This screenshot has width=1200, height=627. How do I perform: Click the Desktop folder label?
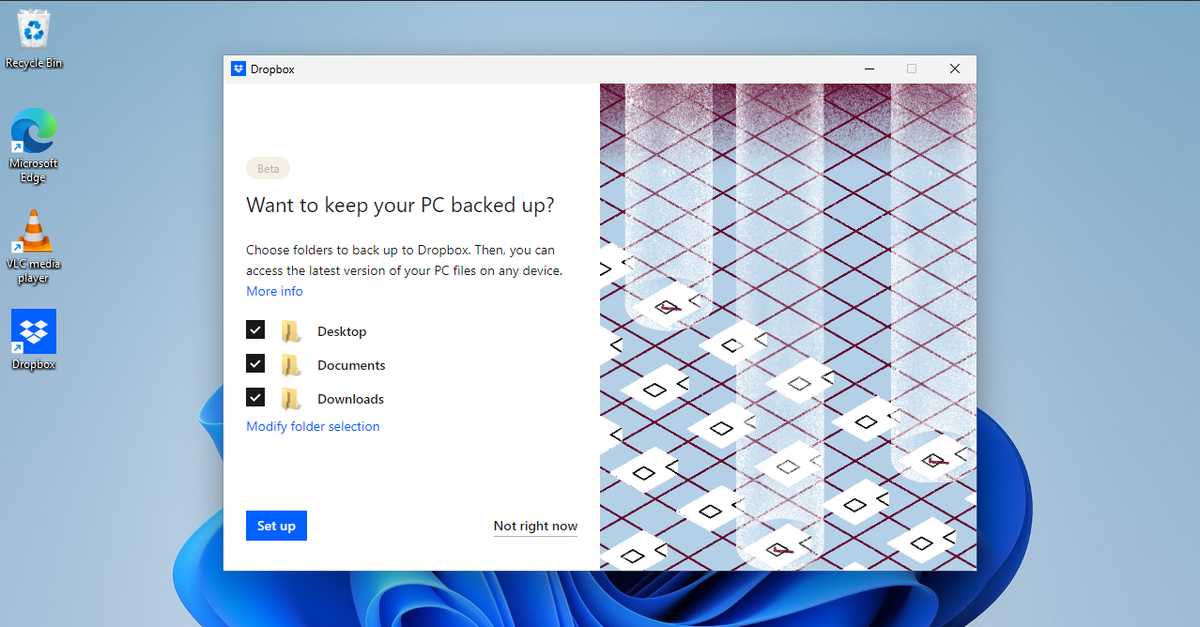point(342,331)
